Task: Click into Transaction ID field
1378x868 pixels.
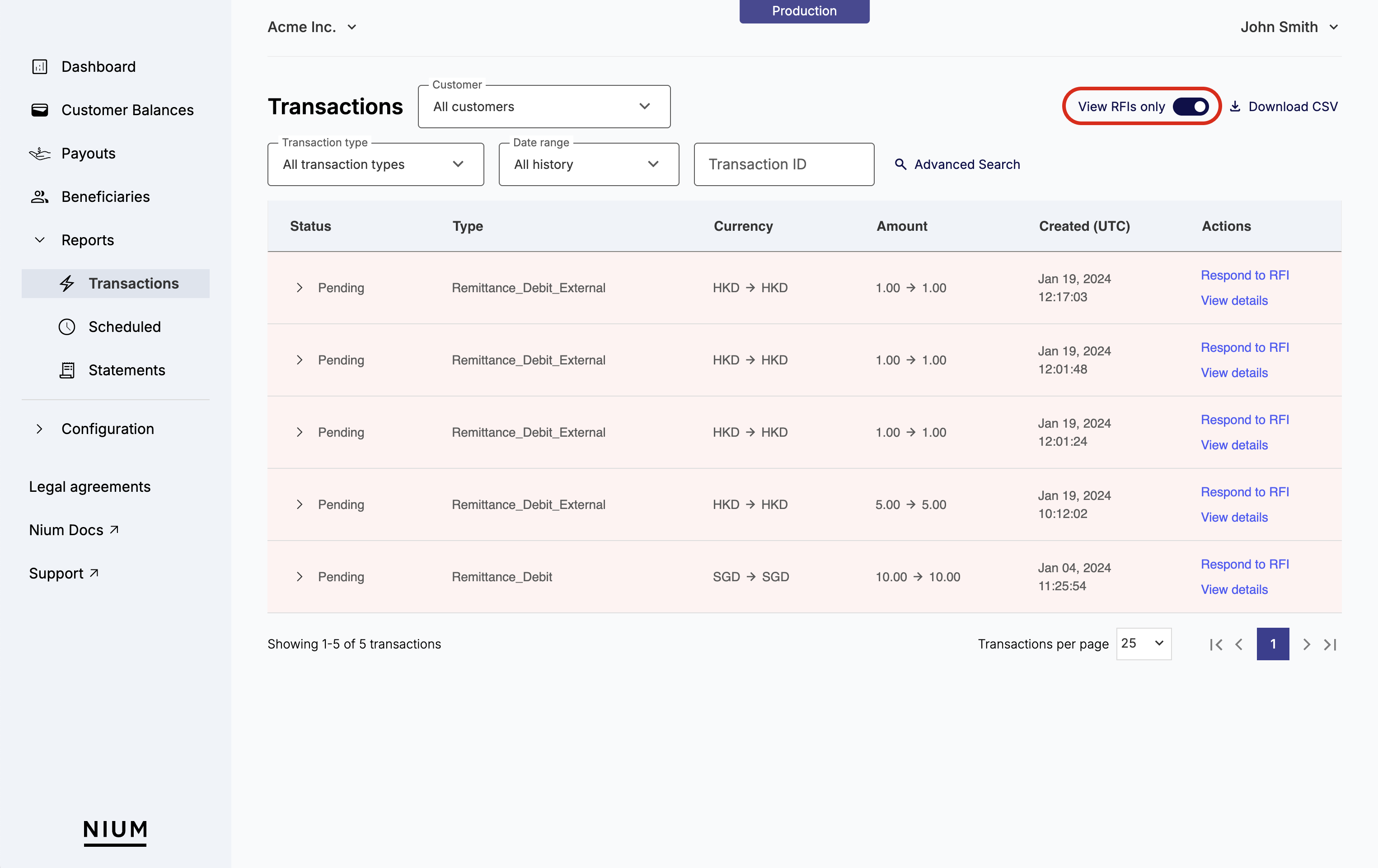Action: tap(783, 164)
